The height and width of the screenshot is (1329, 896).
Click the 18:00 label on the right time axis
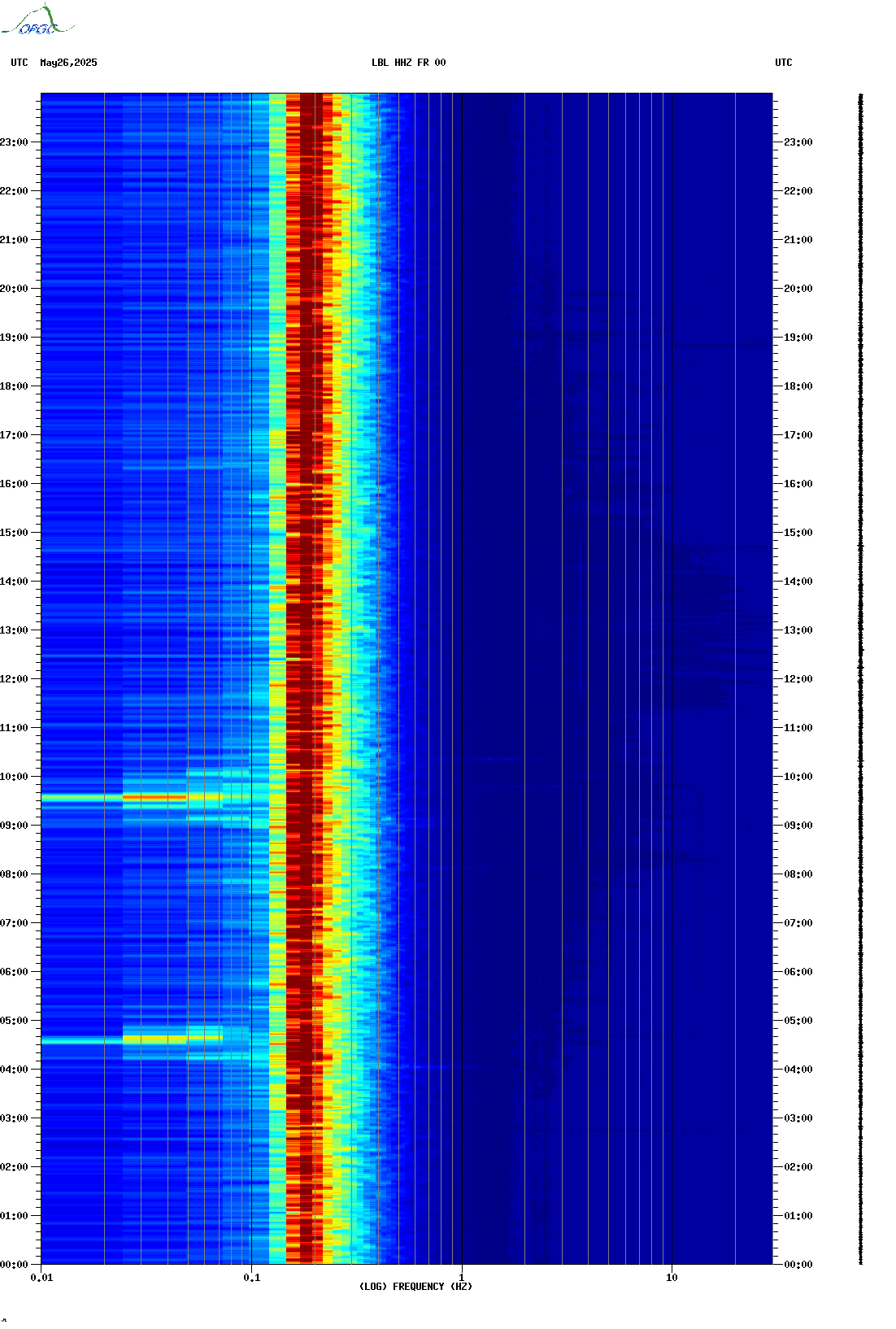[x=798, y=386]
